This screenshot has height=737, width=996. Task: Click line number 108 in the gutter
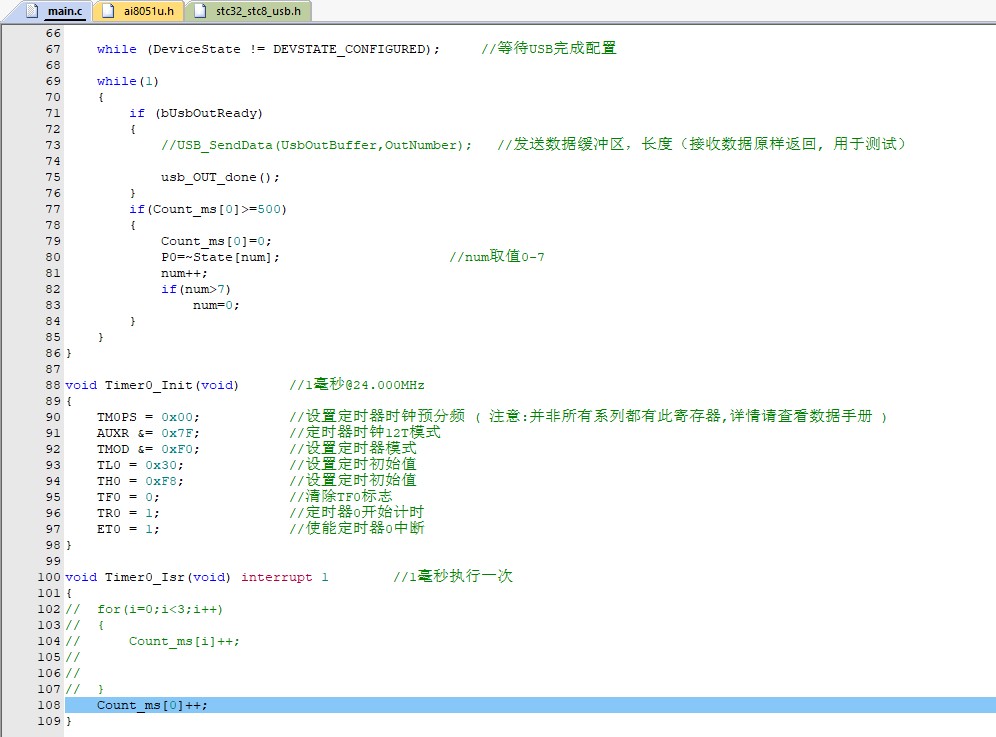click(49, 705)
